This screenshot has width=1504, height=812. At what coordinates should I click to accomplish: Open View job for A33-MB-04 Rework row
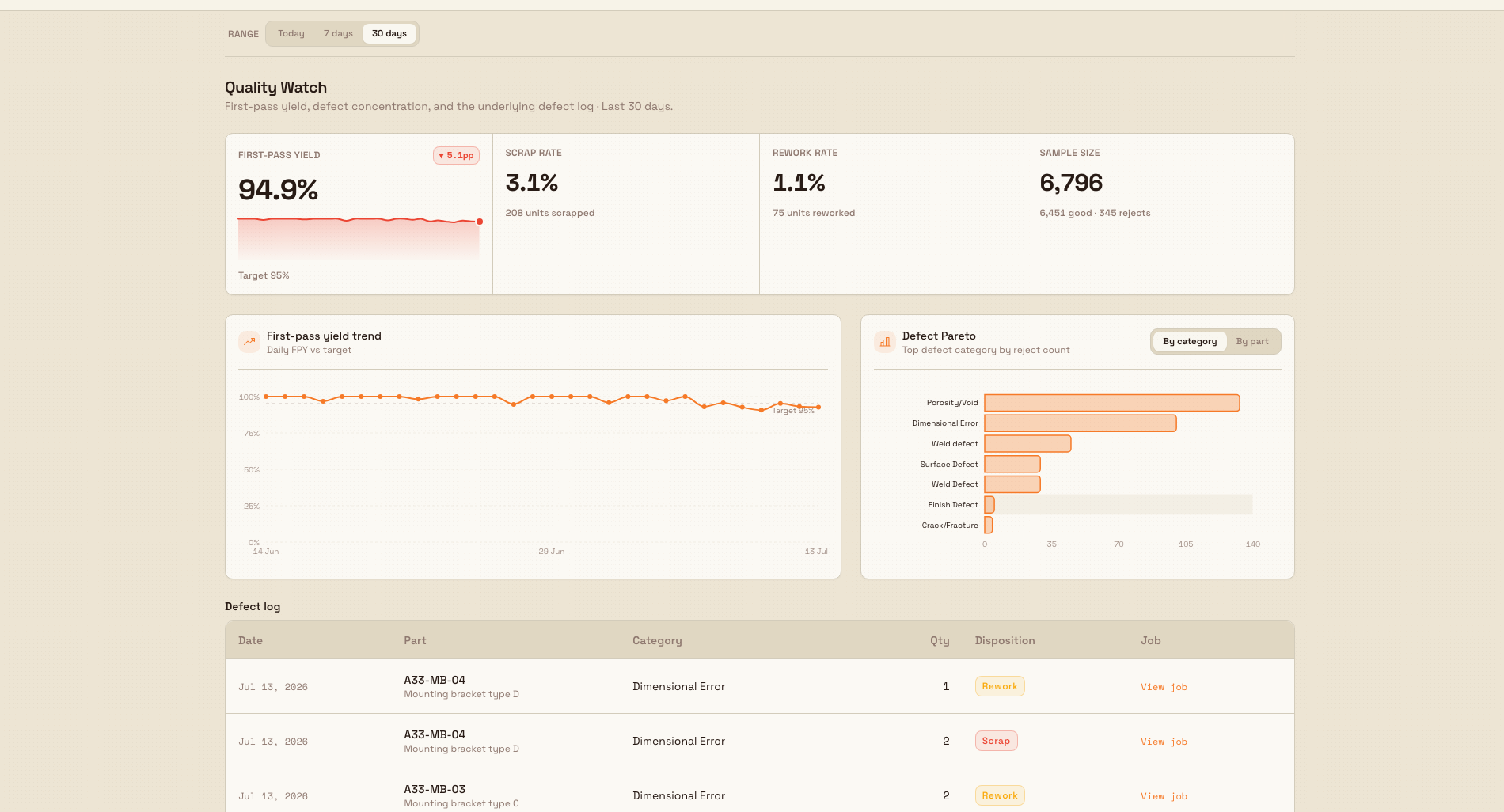tap(1164, 687)
